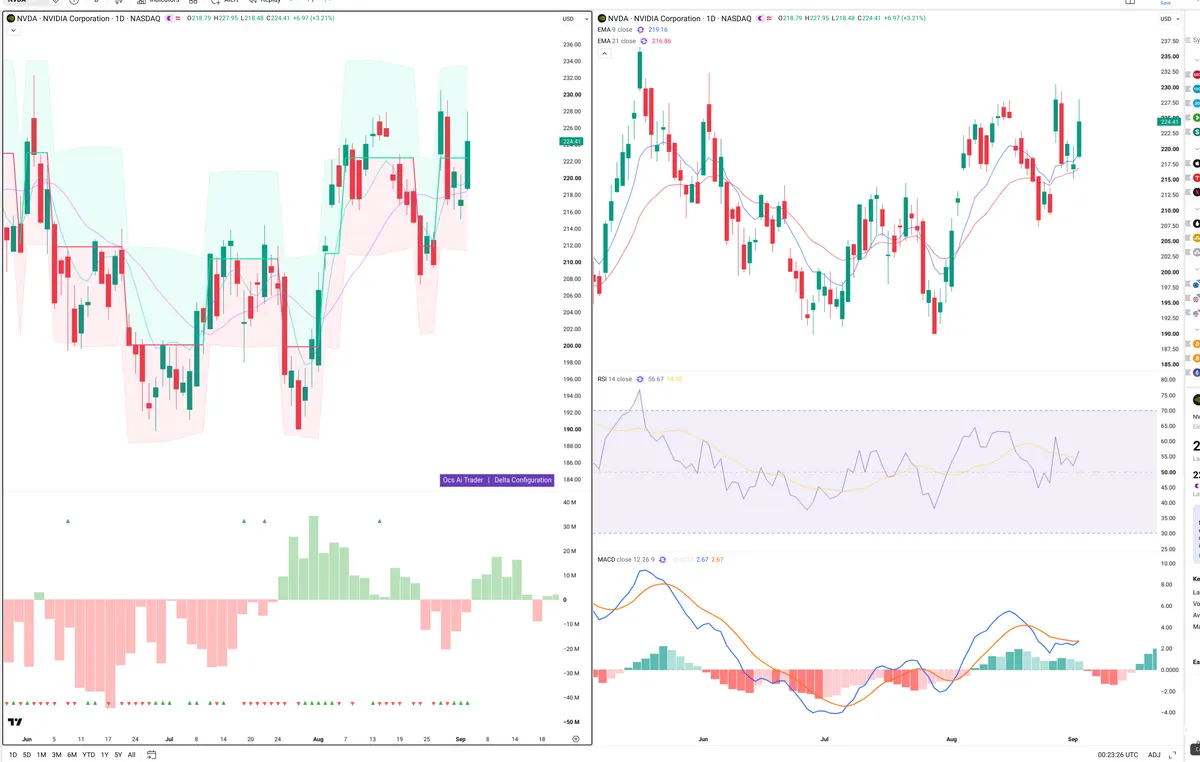Toggle the moon session icon on left chart
The width and height of the screenshot is (1200, 762).
pos(168,19)
